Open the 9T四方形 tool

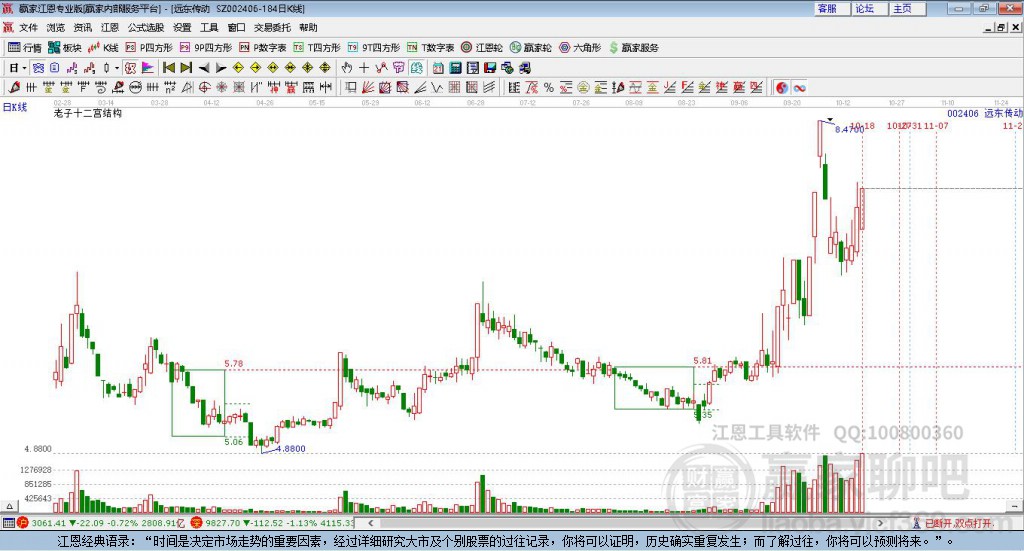(374, 48)
